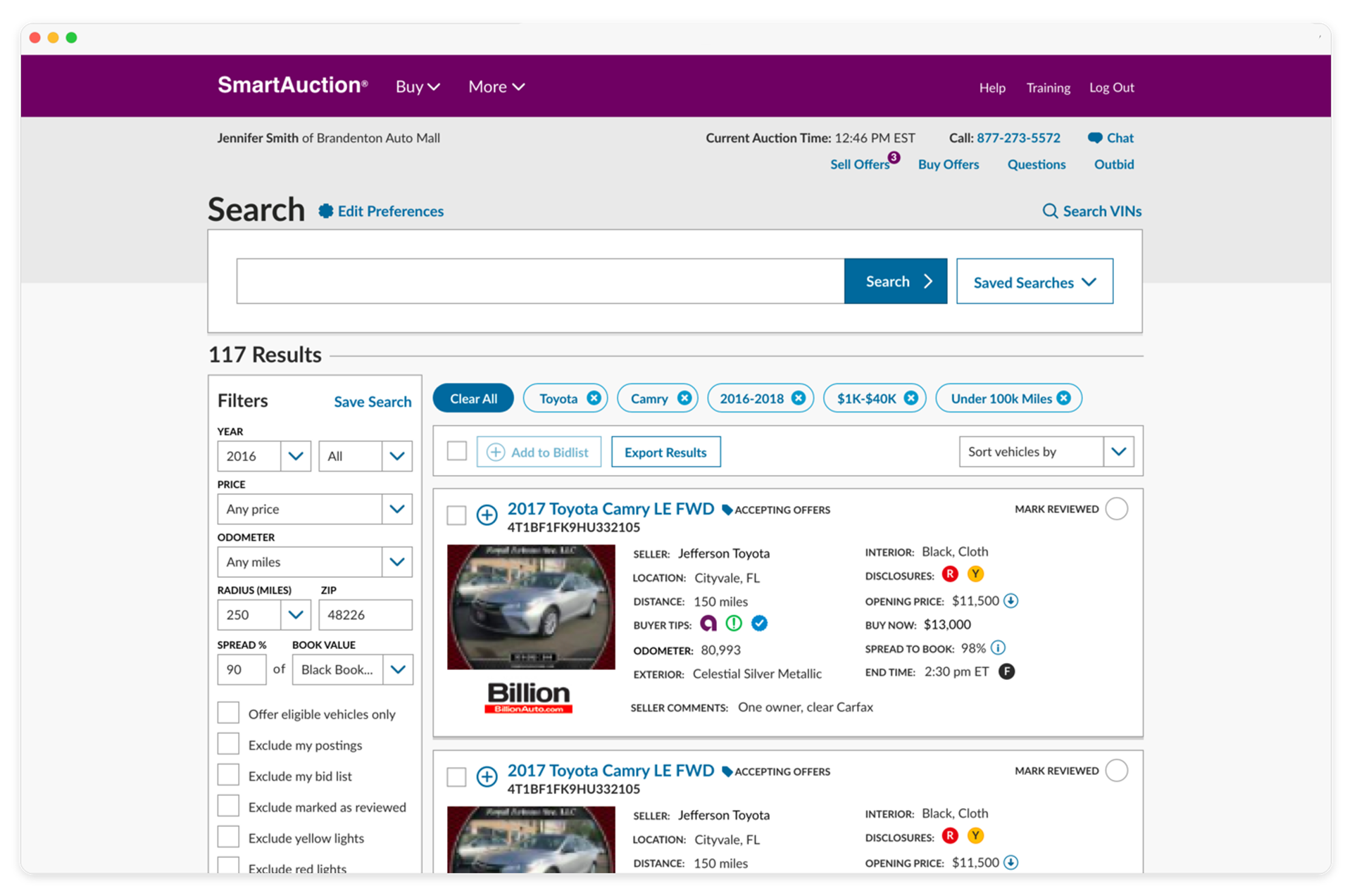Click the plus icon beside second Camry listing
The image size is (1352, 896).
pos(487,776)
